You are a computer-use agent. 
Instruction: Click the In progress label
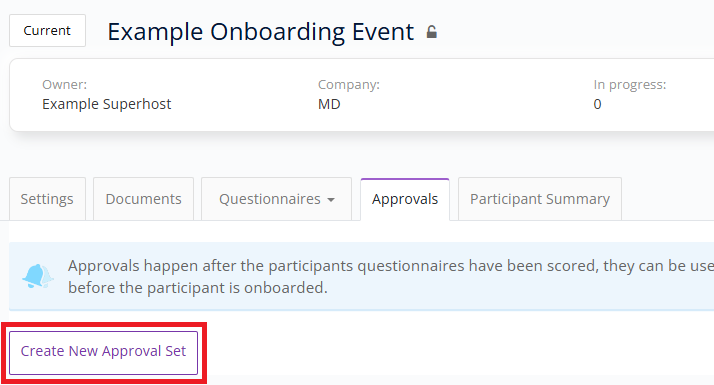[x=629, y=85]
